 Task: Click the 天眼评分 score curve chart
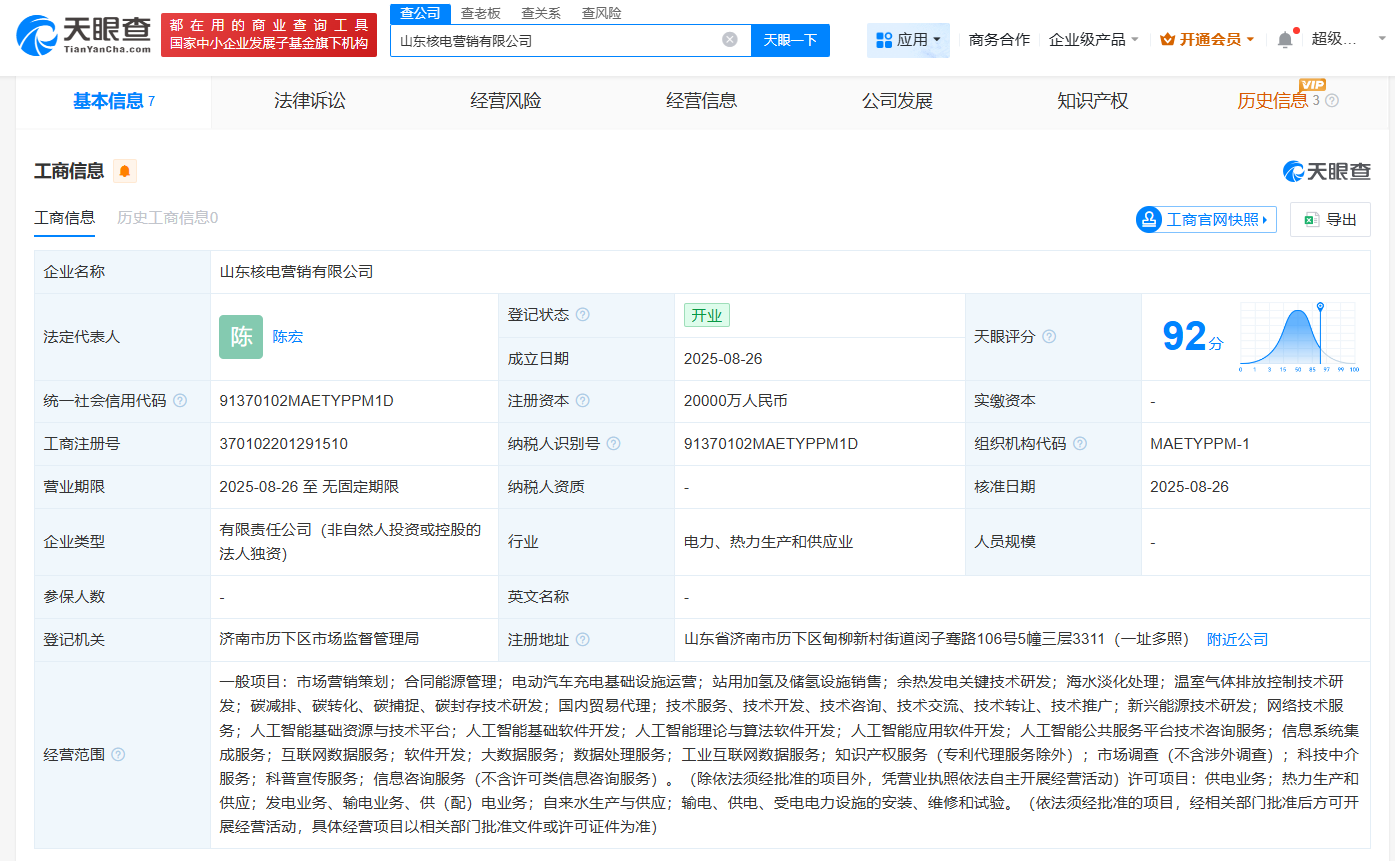tap(1298, 337)
